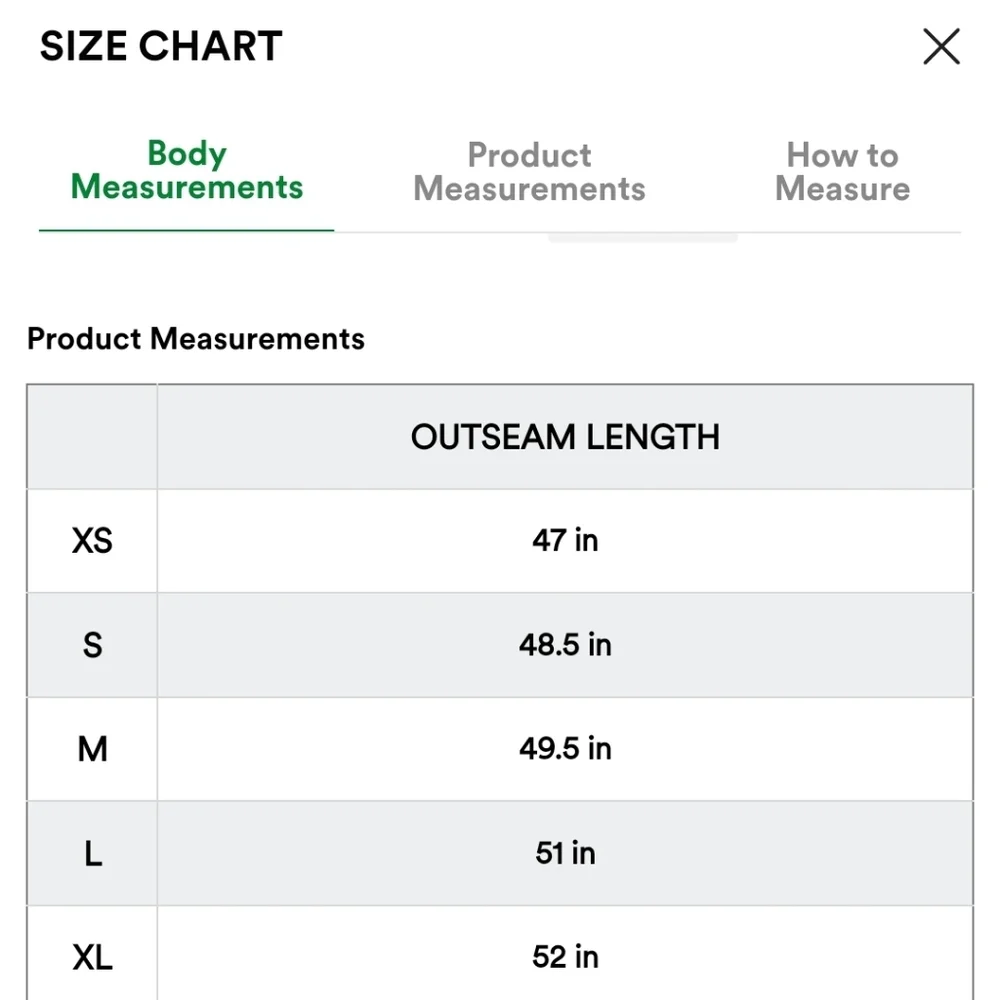Click the 51 in outseam value
This screenshot has height=1000, width=1000.
click(x=565, y=853)
